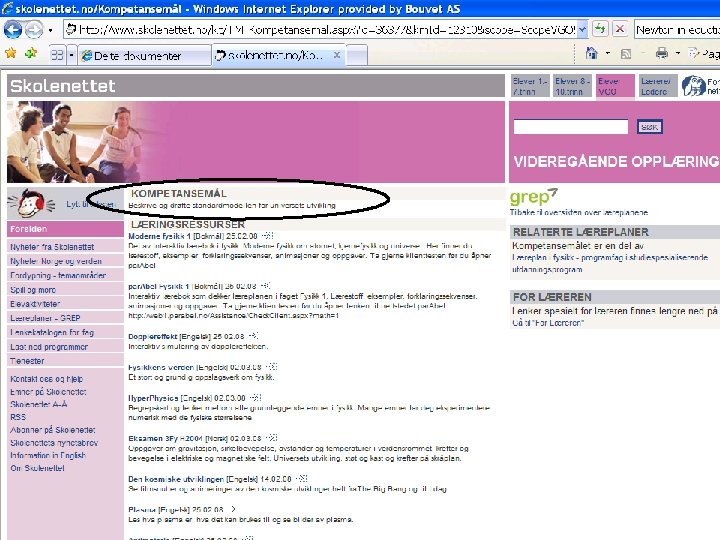Select the 'Lærere/Ledere' section tab
The width and height of the screenshot is (720, 540).
[x=658, y=86]
